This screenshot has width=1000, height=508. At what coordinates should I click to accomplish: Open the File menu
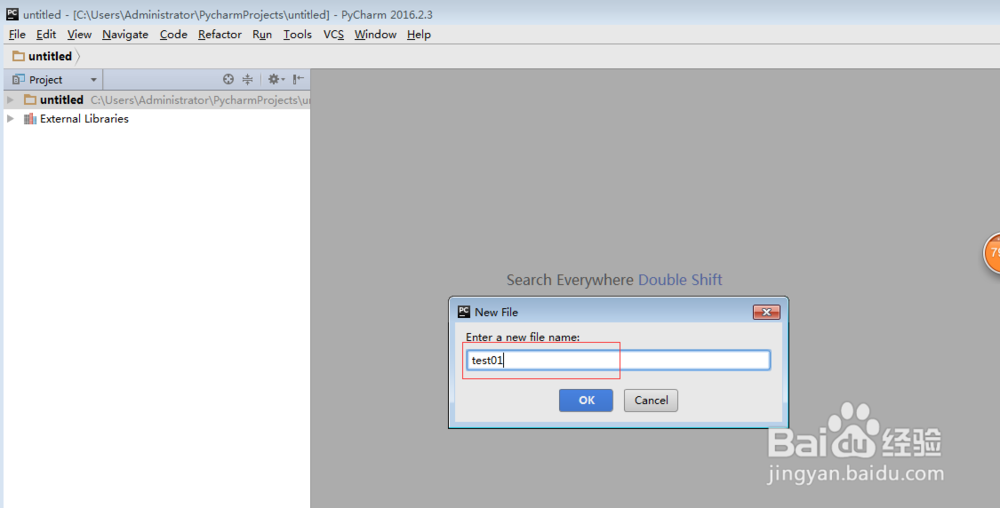click(x=17, y=34)
